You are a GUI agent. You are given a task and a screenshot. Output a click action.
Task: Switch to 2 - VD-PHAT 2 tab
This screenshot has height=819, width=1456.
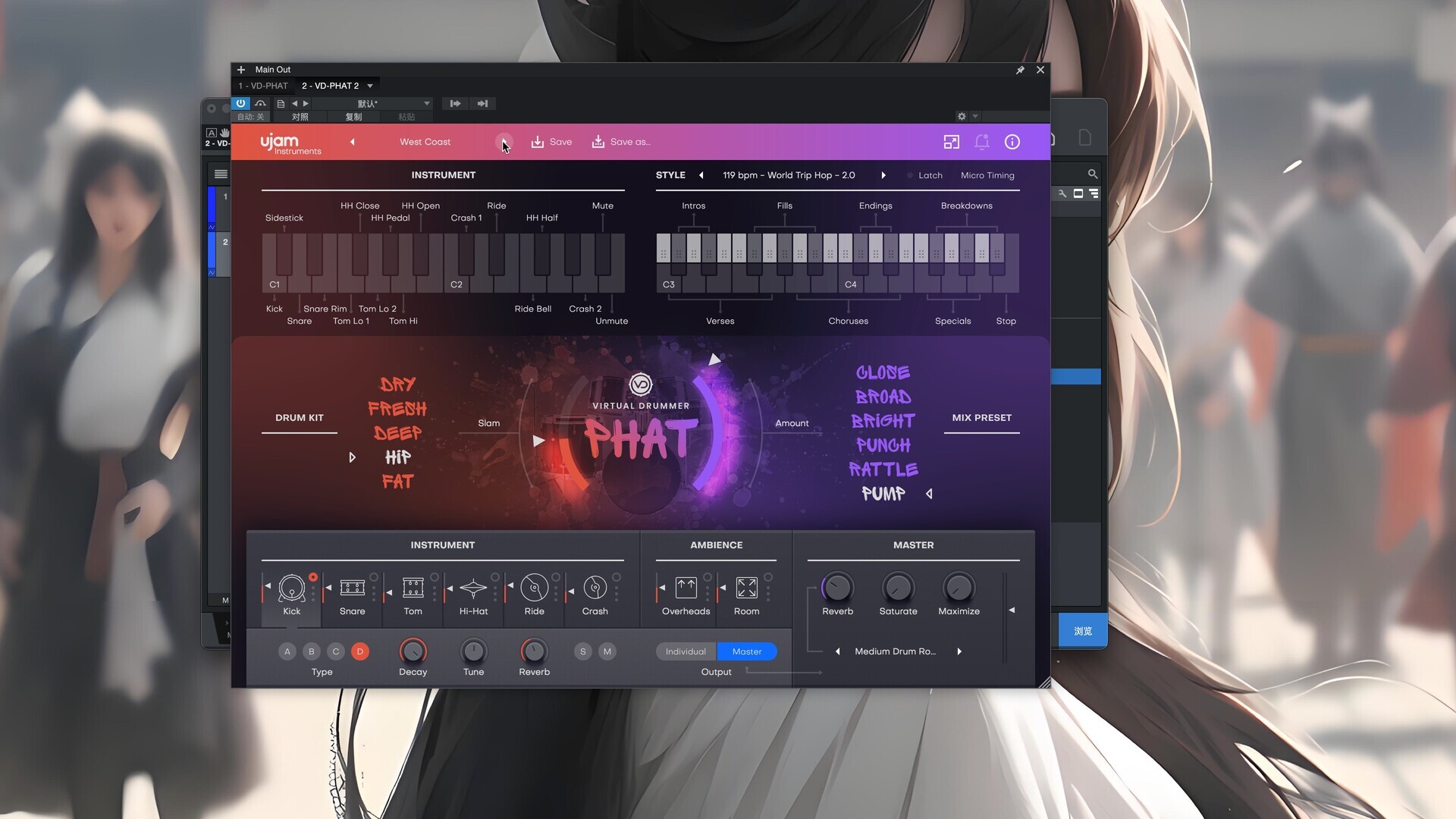[x=331, y=86]
